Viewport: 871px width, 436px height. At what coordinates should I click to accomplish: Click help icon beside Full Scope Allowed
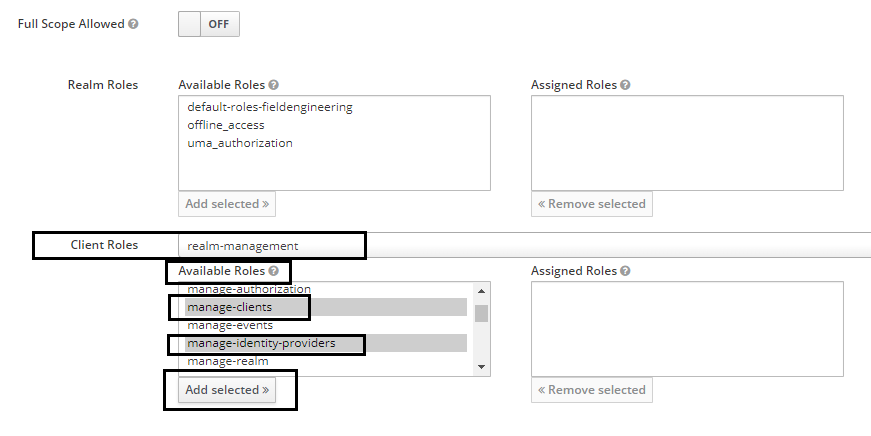(x=134, y=24)
